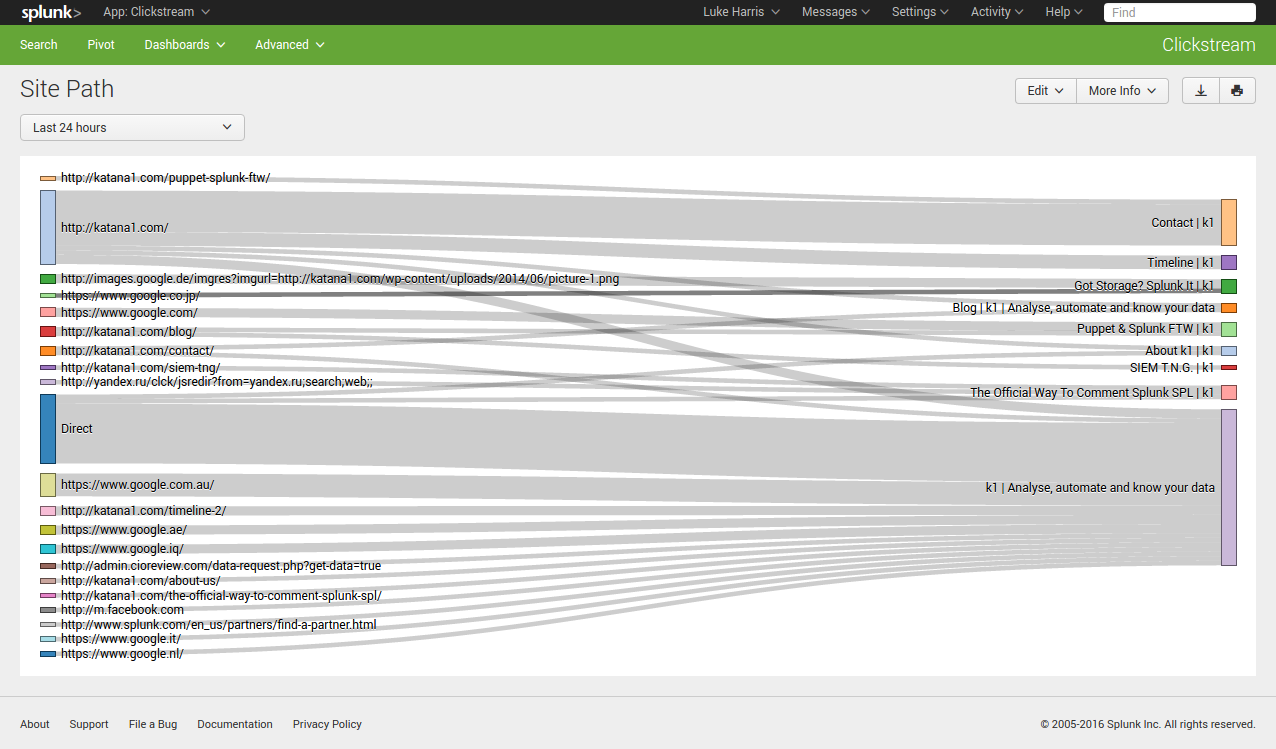Click the Timeline | k1 target node swatch
The width and height of the screenshot is (1276, 749).
tap(1229, 262)
